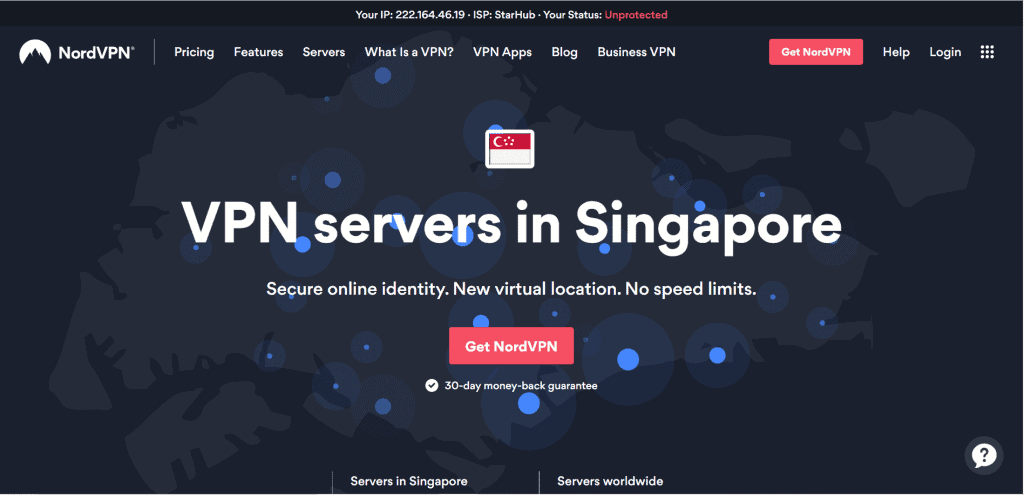Open the apps grid icon
The image size is (1024, 495).
[x=987, y=52]
